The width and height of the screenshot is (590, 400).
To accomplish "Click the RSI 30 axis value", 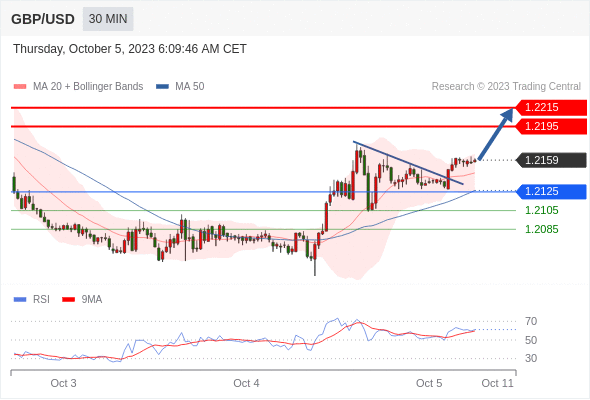I will [x=531, y=358].
